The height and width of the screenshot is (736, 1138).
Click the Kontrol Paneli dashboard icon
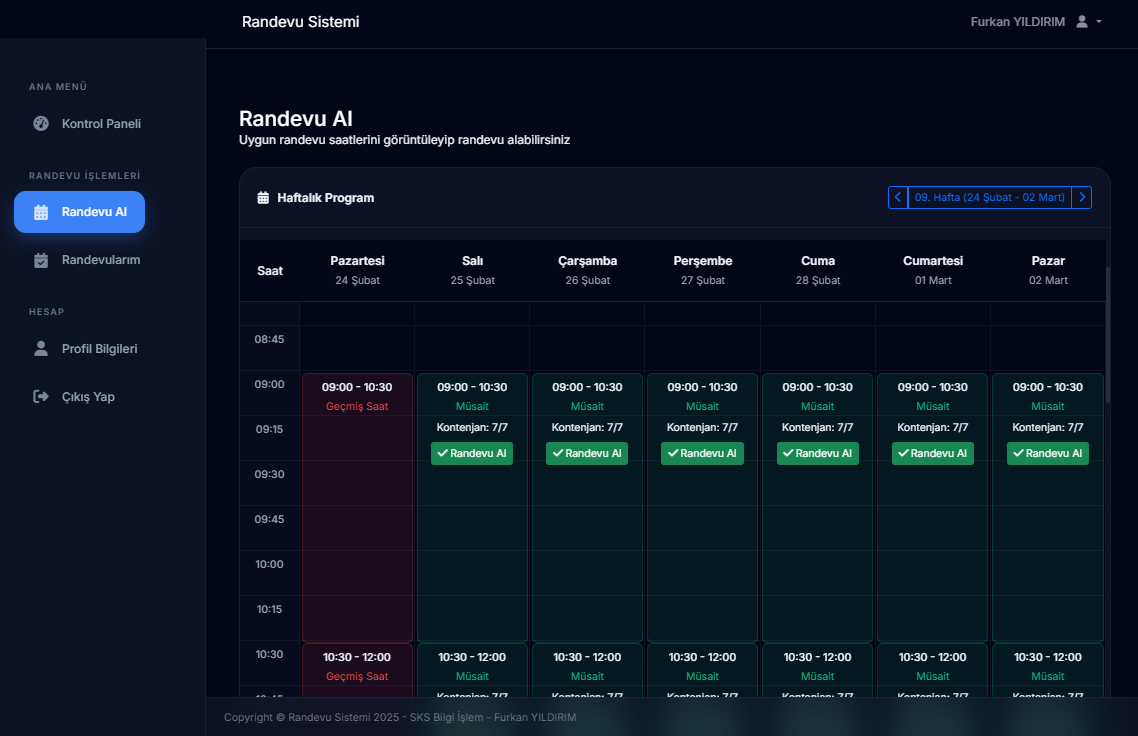click(x=41, y=123)
